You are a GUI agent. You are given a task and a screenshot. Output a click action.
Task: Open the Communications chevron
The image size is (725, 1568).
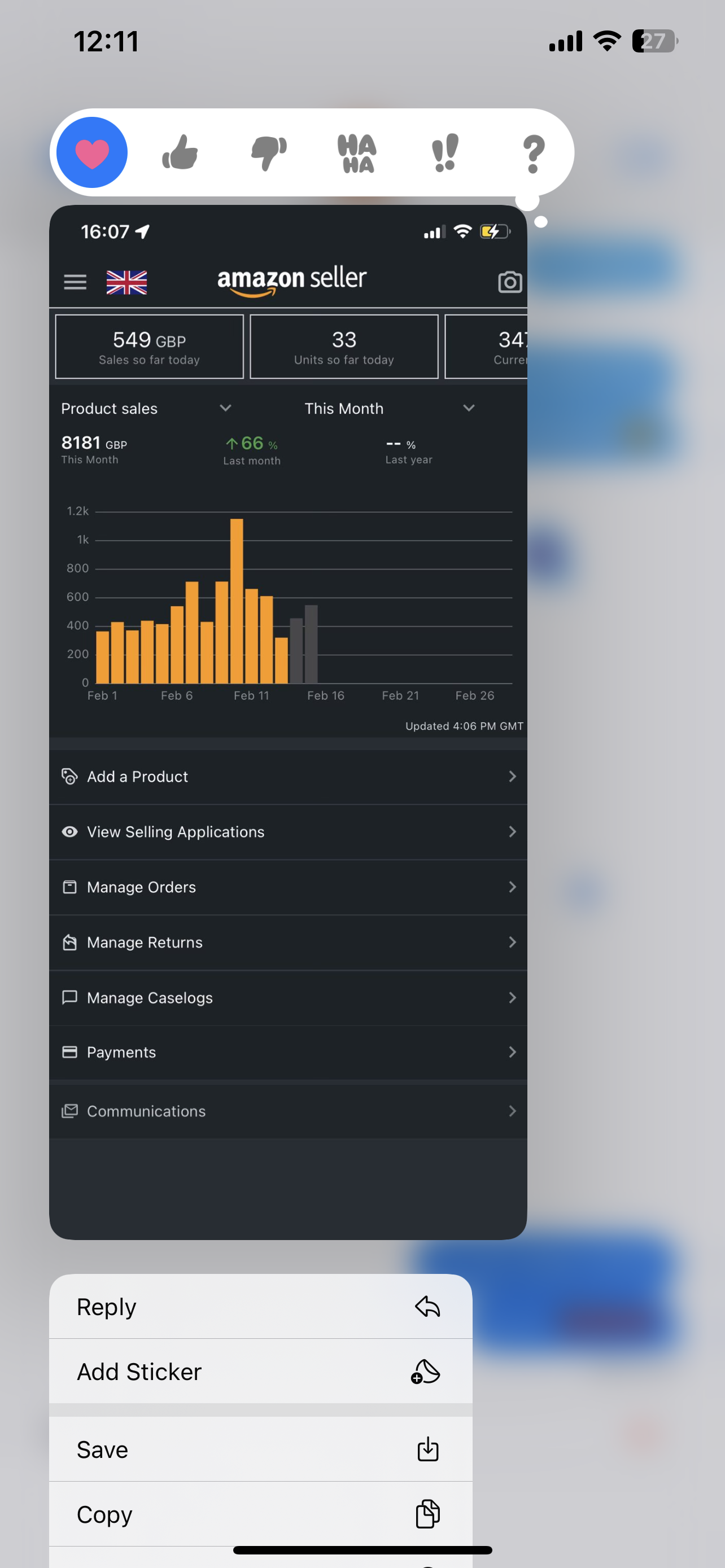pyautogui.click(x=512, y=1111)
